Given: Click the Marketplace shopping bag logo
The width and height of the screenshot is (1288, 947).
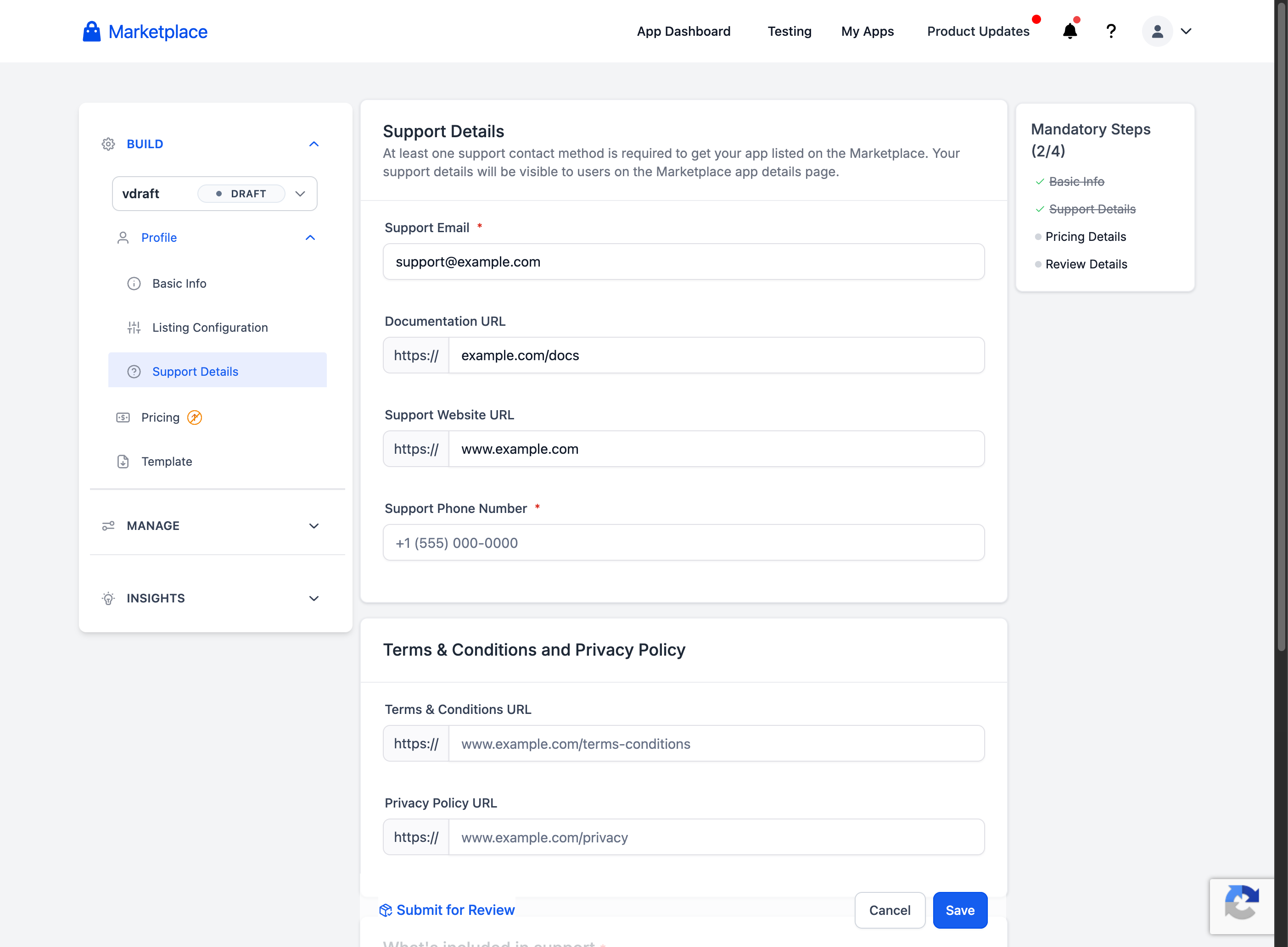Looking at the screenshot, I should (x=91, y=32).
